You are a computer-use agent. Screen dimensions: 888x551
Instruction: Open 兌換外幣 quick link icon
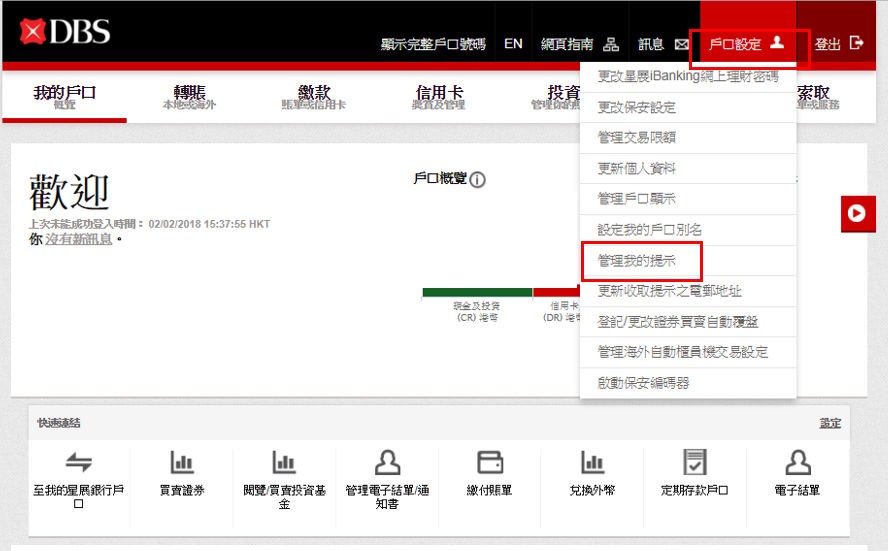tap(593, 462)
